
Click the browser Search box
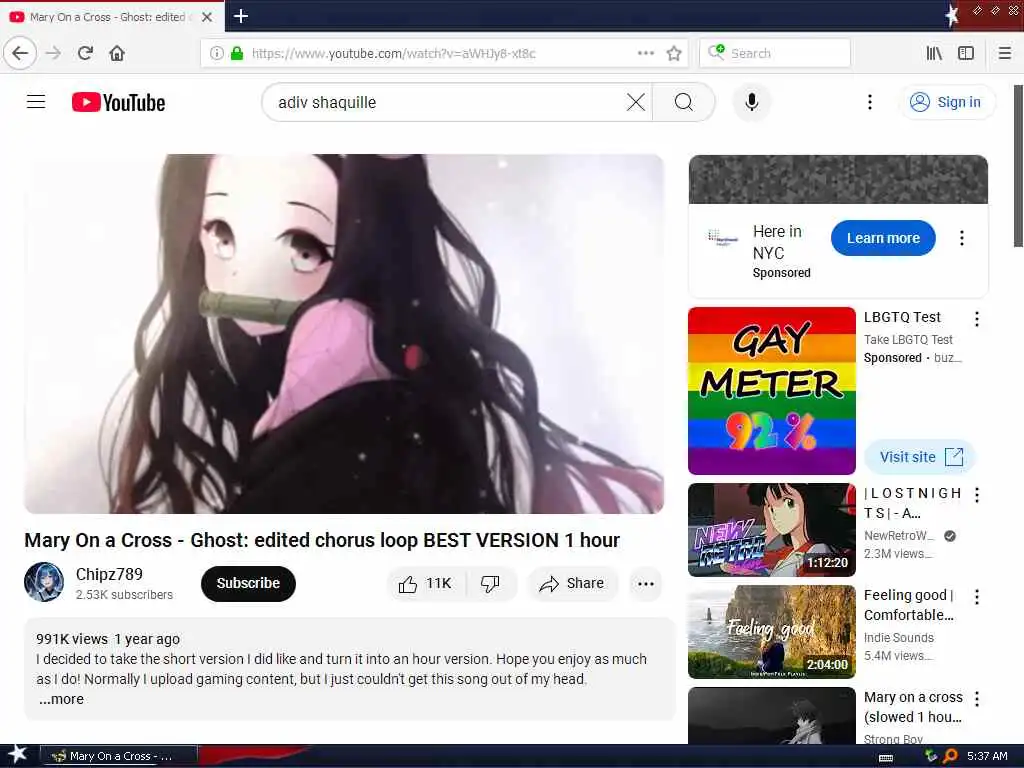775,53
